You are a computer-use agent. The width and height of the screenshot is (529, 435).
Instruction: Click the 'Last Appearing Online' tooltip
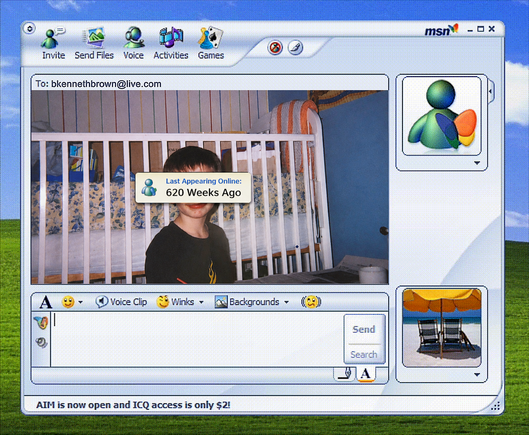(193, 188)
